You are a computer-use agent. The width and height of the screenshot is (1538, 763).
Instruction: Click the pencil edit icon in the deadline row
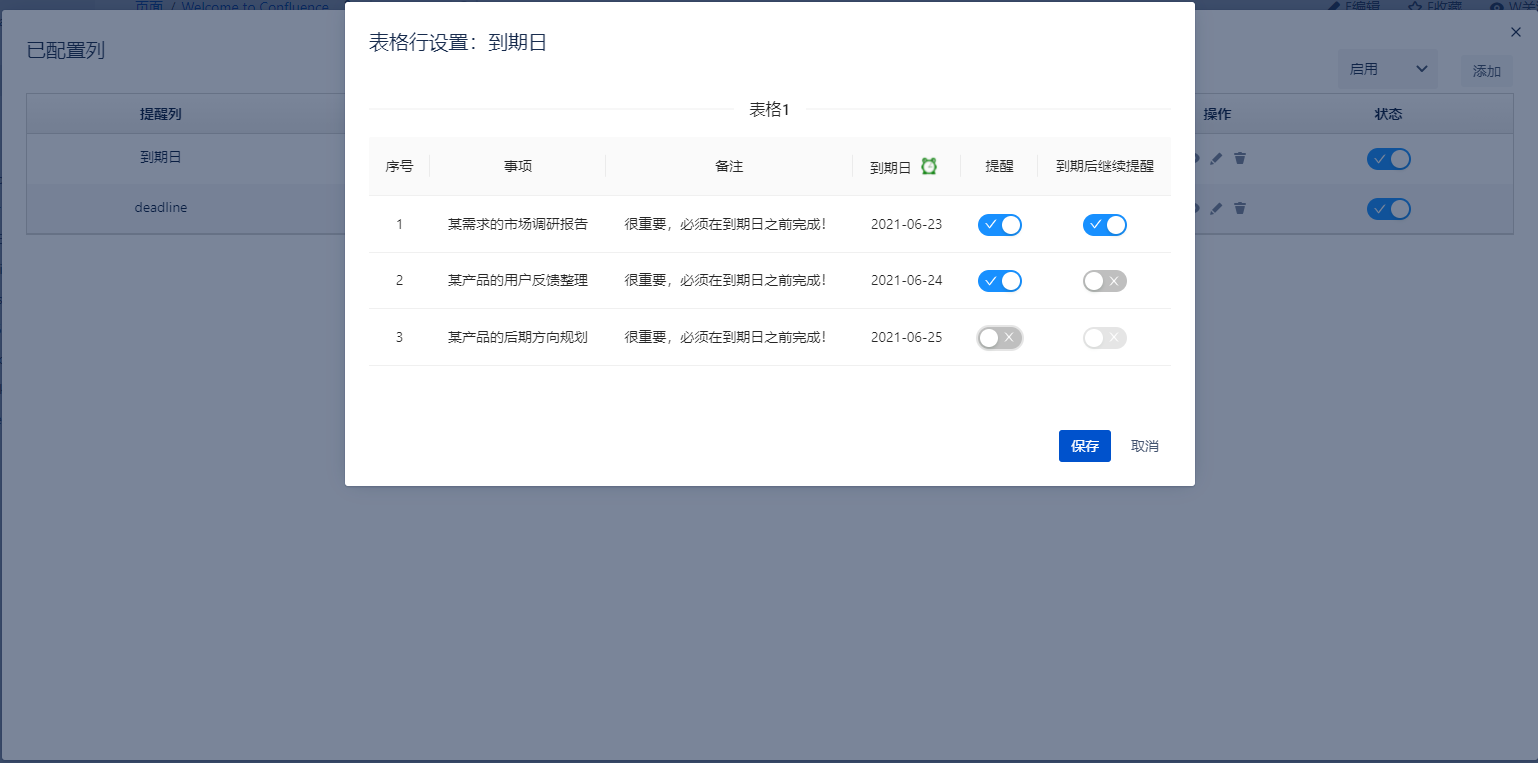[1216, 208]
